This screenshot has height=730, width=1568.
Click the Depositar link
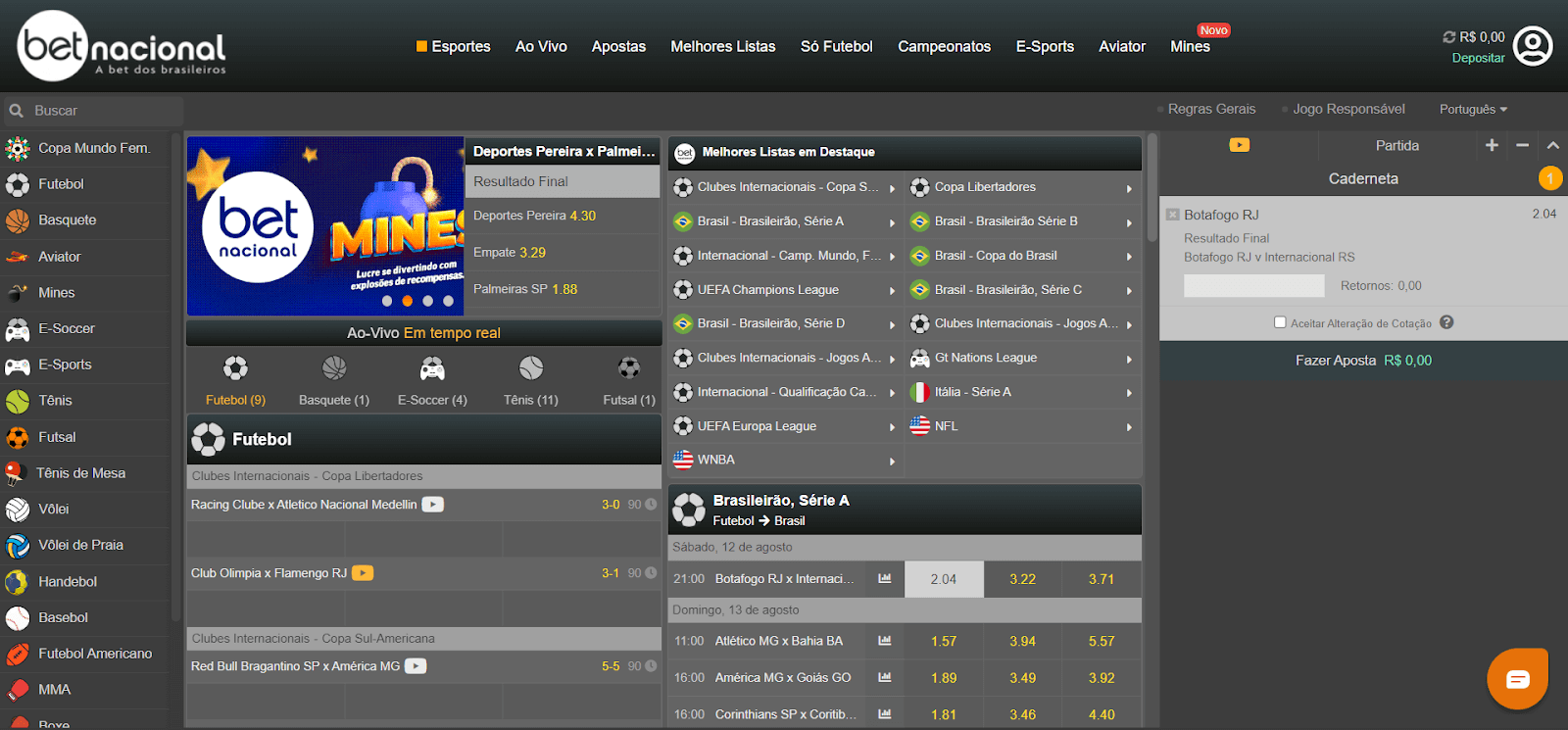(x=1478, y=58)
